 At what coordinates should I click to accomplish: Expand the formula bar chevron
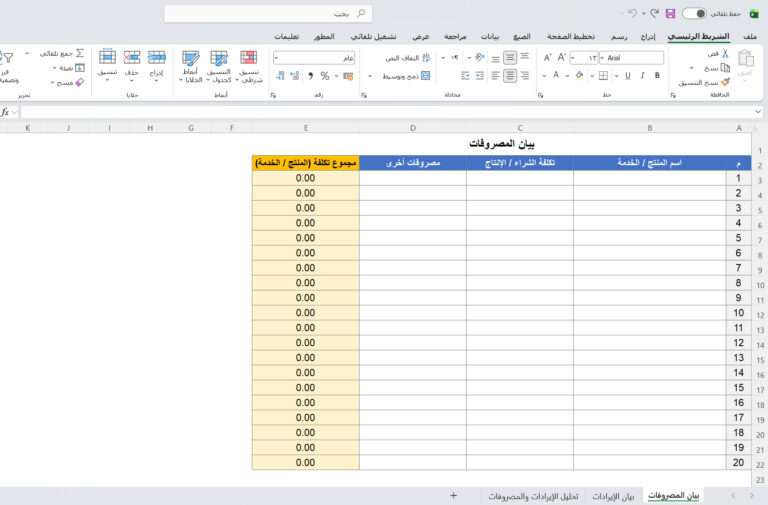[x=756, y=112]
